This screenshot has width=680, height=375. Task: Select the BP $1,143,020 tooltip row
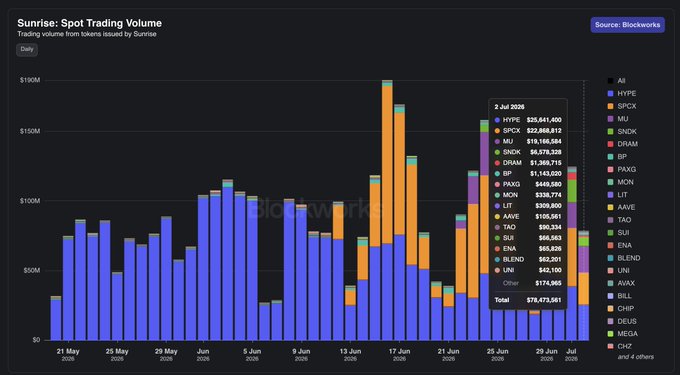(x=528, y=173)
